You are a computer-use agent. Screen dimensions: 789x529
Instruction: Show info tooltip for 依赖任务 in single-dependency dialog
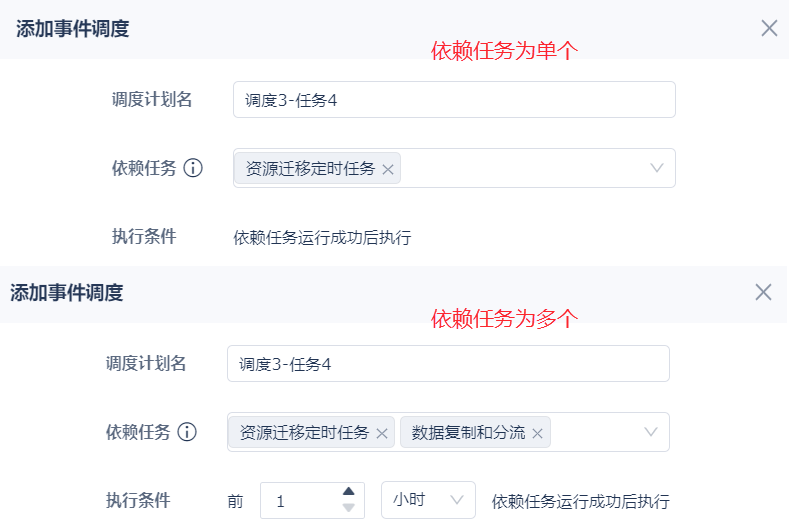(x=194, y=168)
